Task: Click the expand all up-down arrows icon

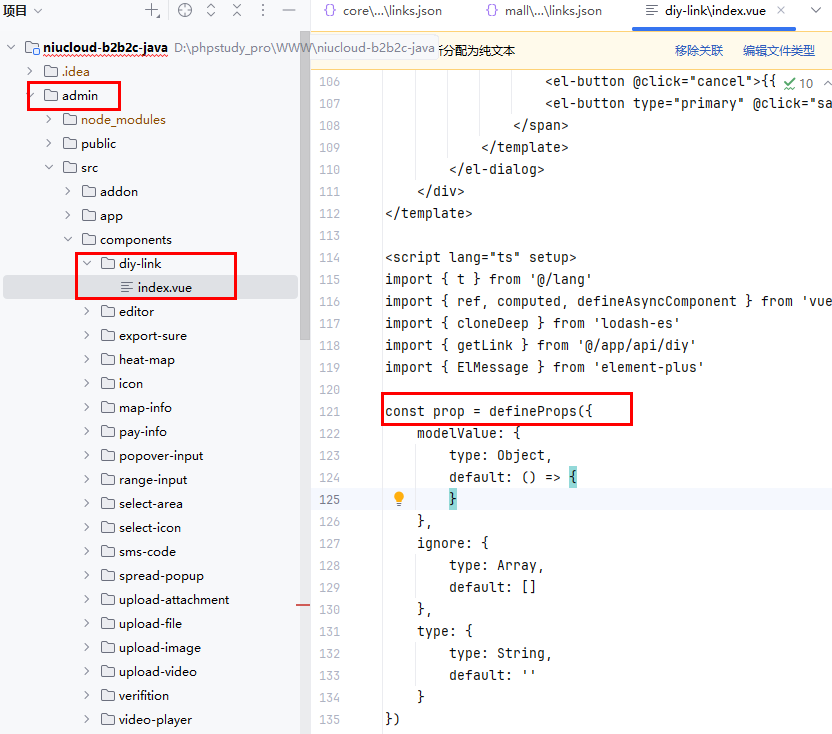Action: coord(211,10)
